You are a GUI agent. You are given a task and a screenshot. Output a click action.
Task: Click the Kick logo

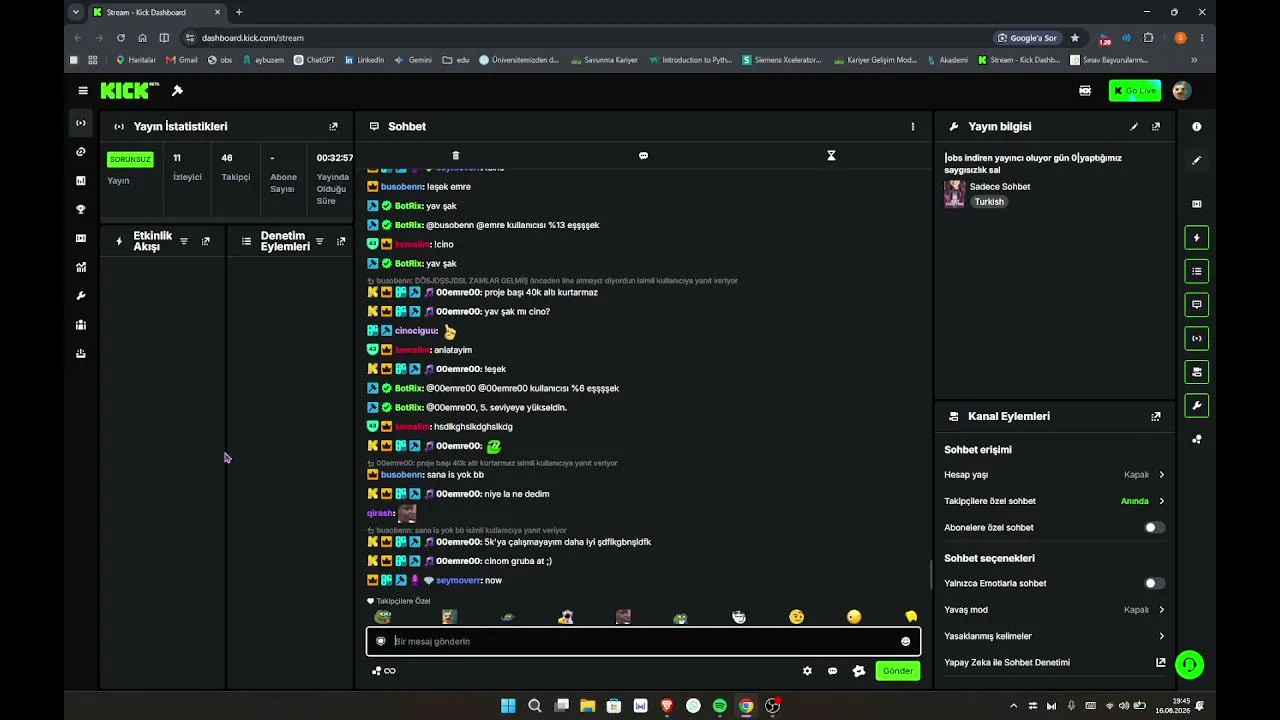(129, 91)
